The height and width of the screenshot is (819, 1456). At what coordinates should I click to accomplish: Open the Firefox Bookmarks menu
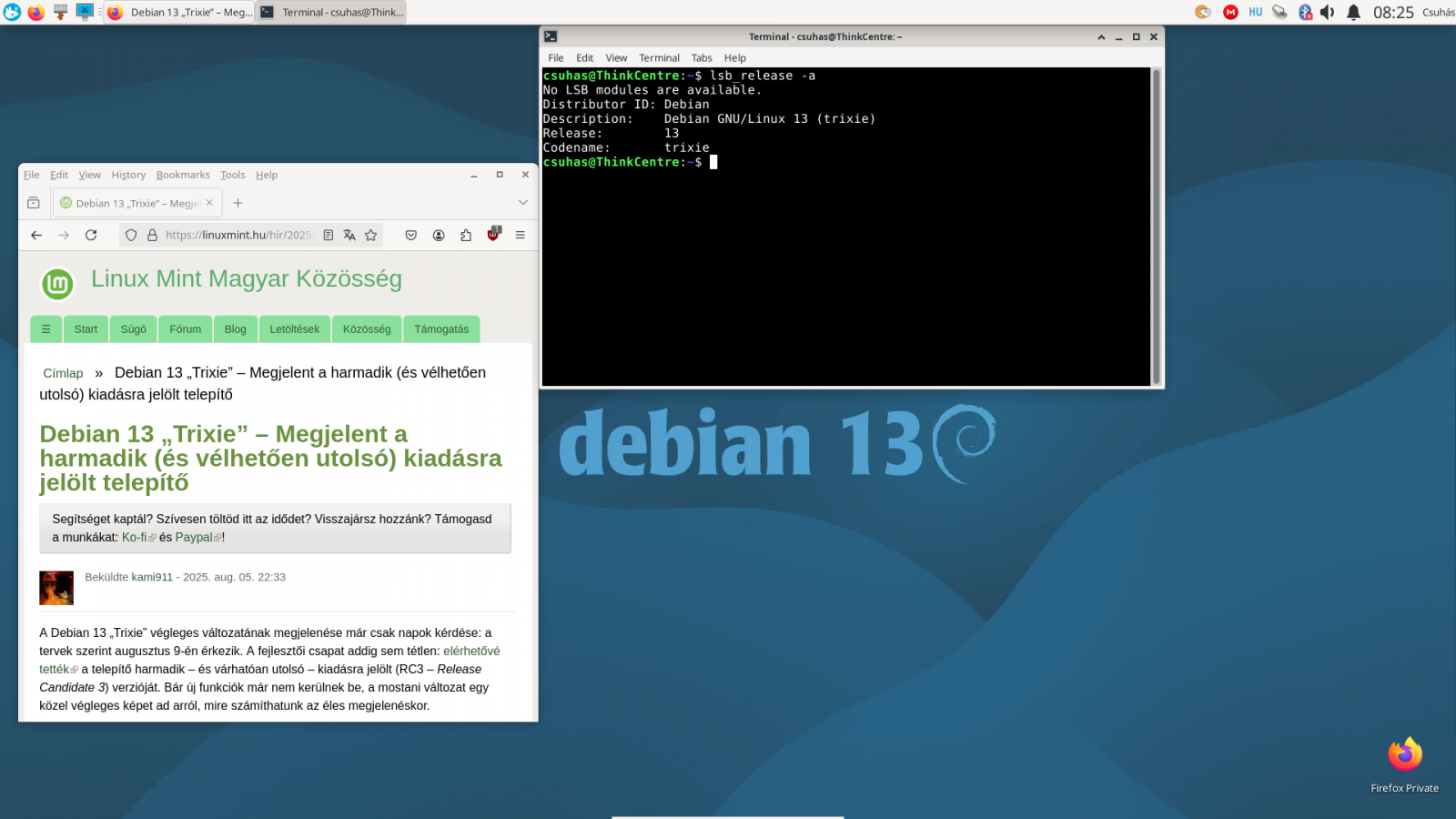click(183, 175)
